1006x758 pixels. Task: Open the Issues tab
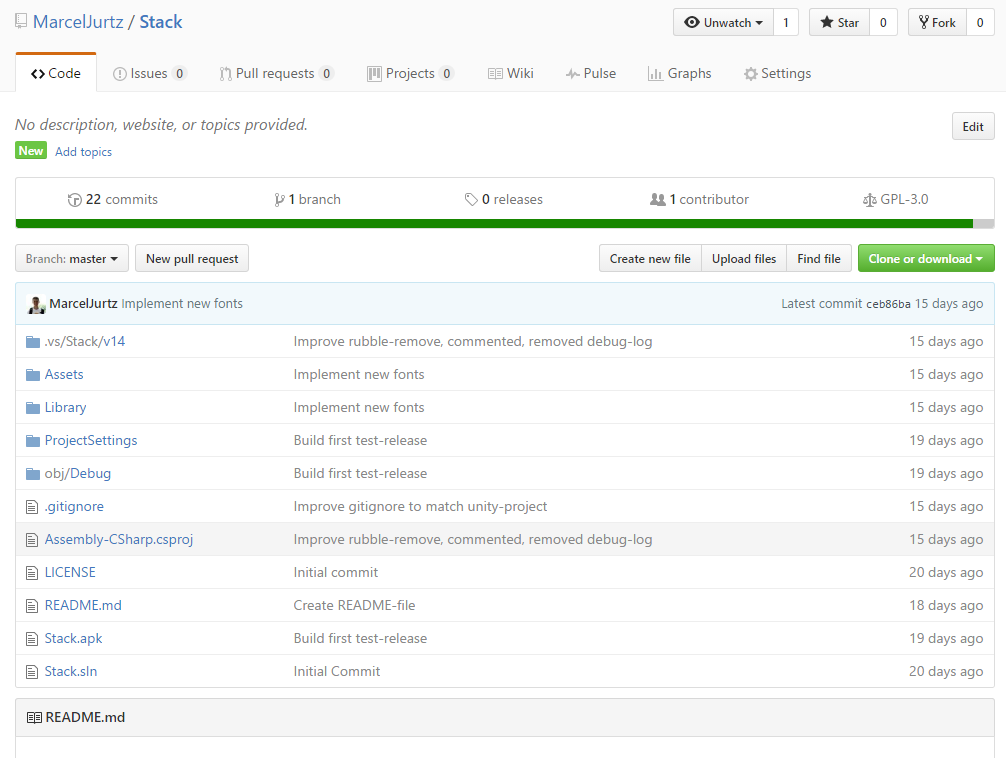tap(149, 73)
